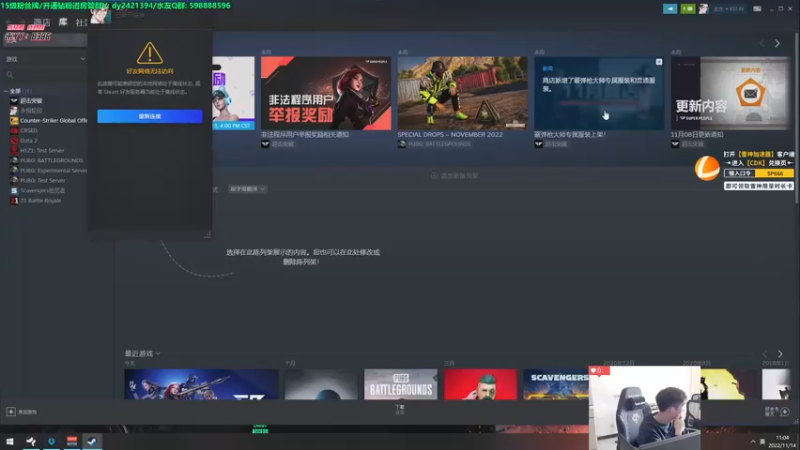Click the green notification envelope button
Screen dimensions: 800x450
coord(687,9)
